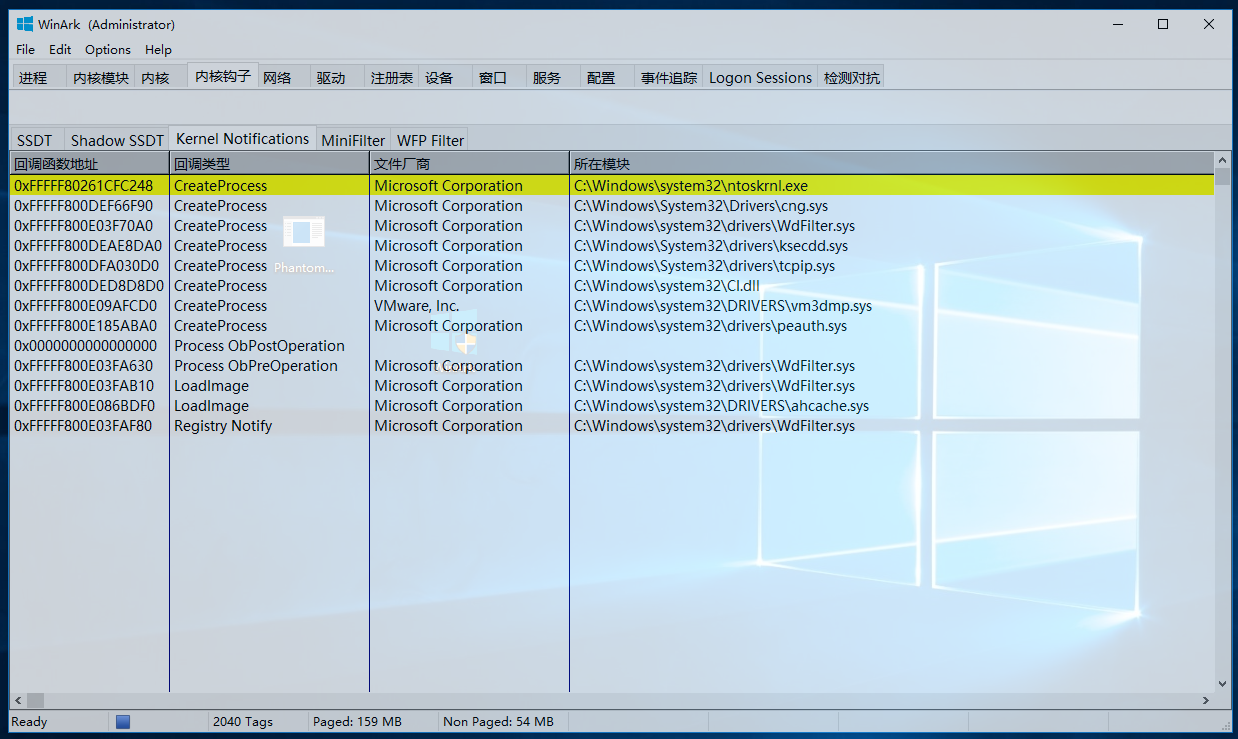
Task: Click the 2040 Tags status entry
Action: coord(243,721)
